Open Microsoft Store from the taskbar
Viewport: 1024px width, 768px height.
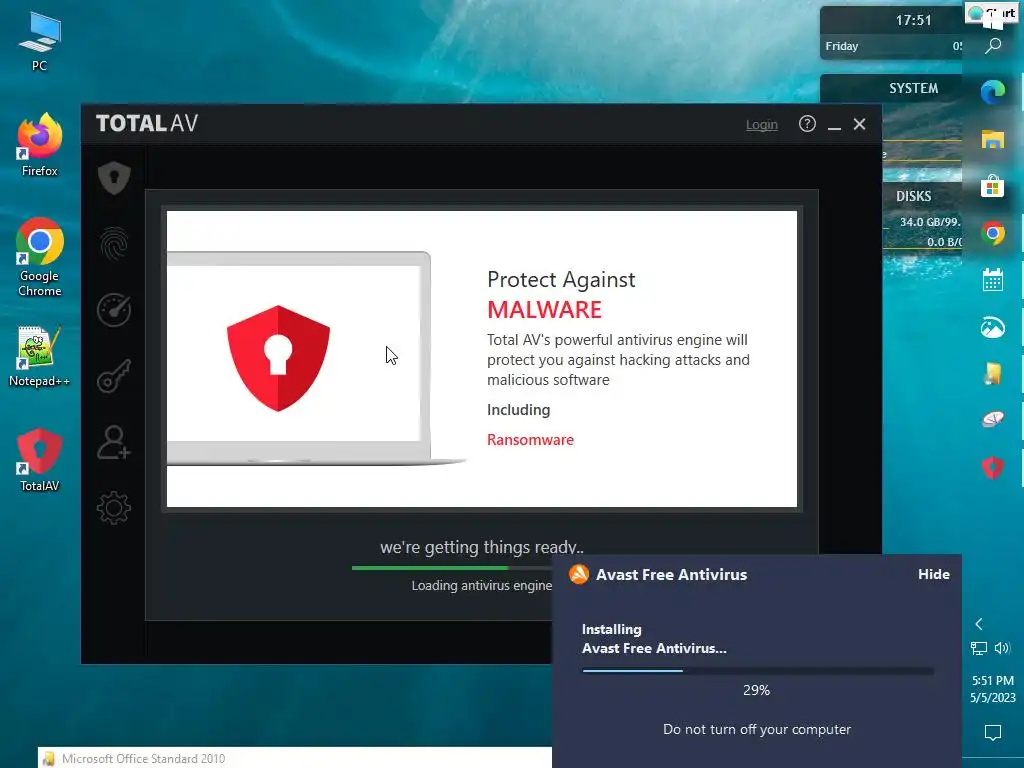coord(993,186)
